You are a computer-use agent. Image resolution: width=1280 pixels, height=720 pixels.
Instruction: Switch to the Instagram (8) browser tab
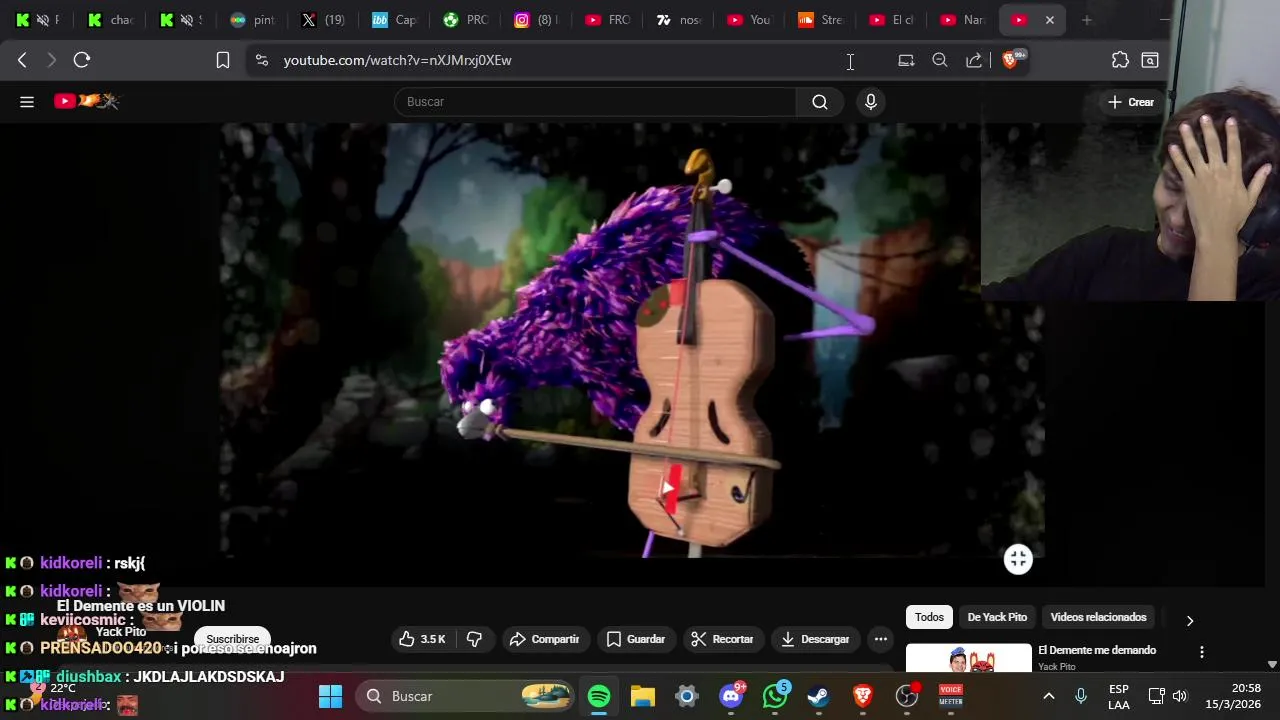(x=535, y=20)
